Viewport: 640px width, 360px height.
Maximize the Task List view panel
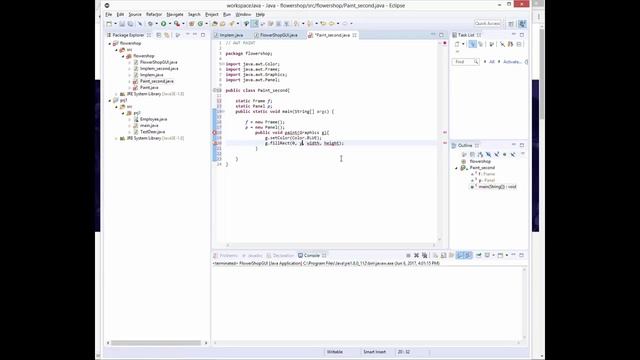[x=522, y=35]
